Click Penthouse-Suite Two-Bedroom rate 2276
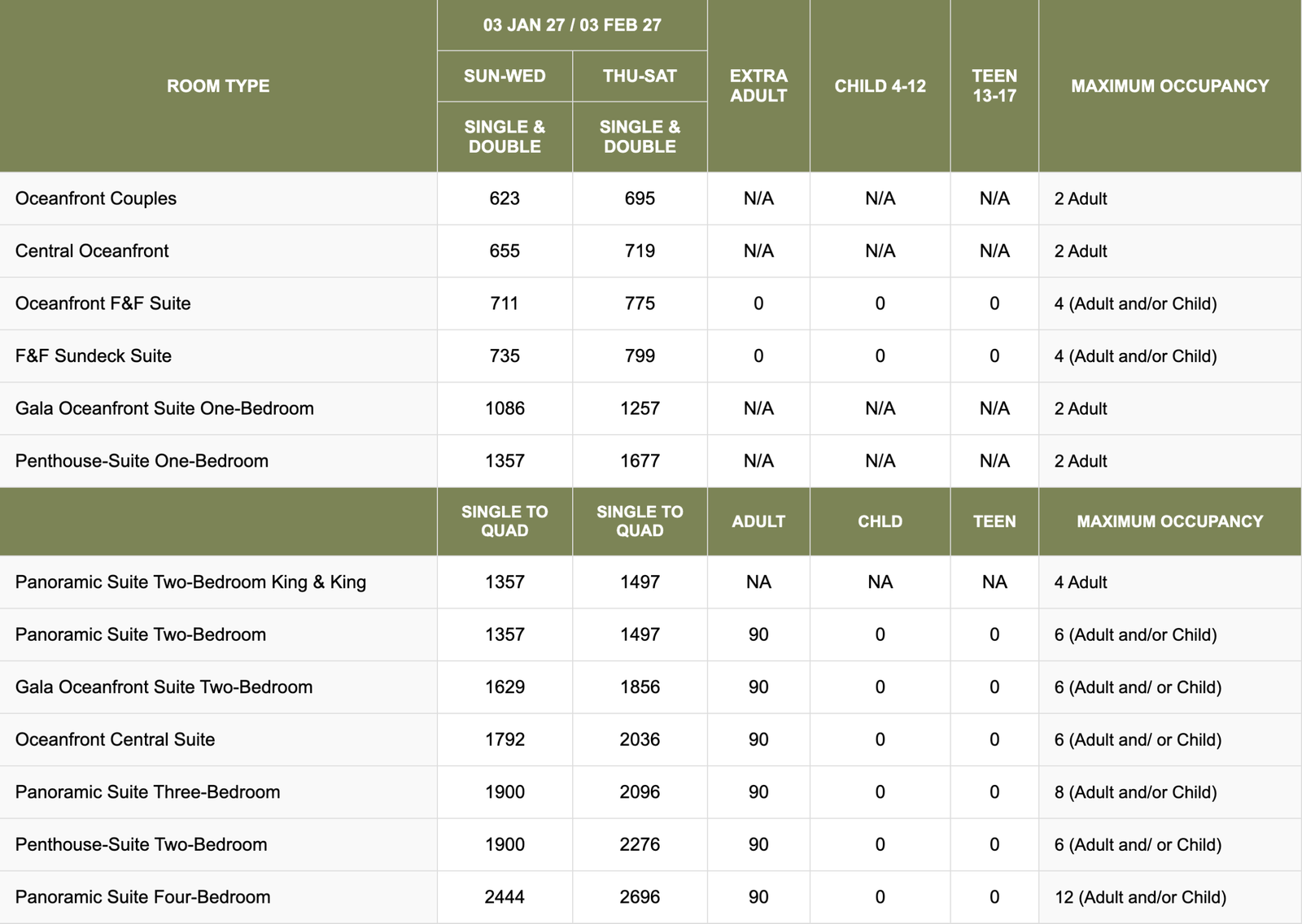 tap(640, 844)
